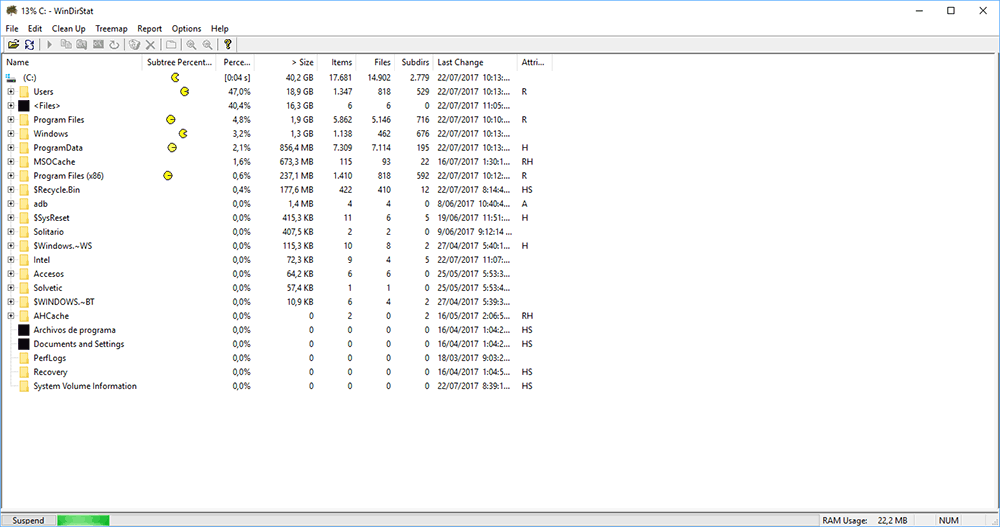Viewport: 1000px width, 527px height.
Task: Click the yellow Help question mark icon
Action: (x=228, y=44)
